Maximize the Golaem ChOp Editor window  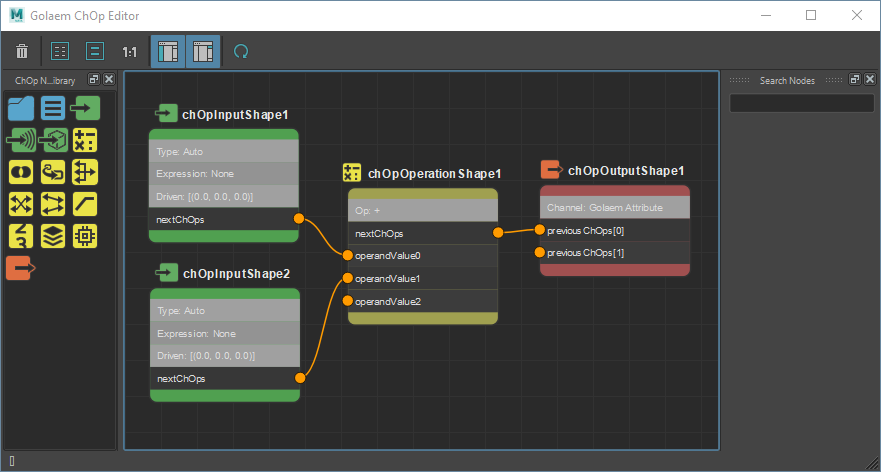[811, 15]
